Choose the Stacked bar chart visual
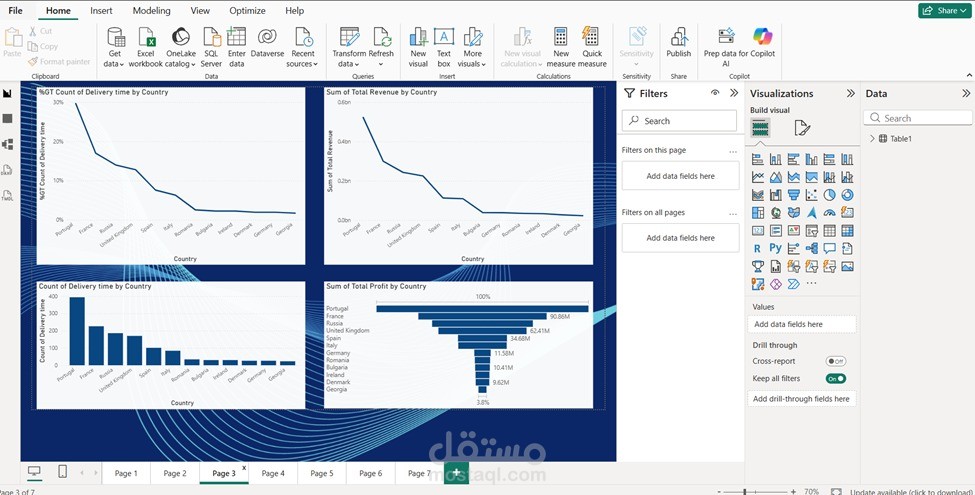Screen dimensions: 975x495 (757, 159)
